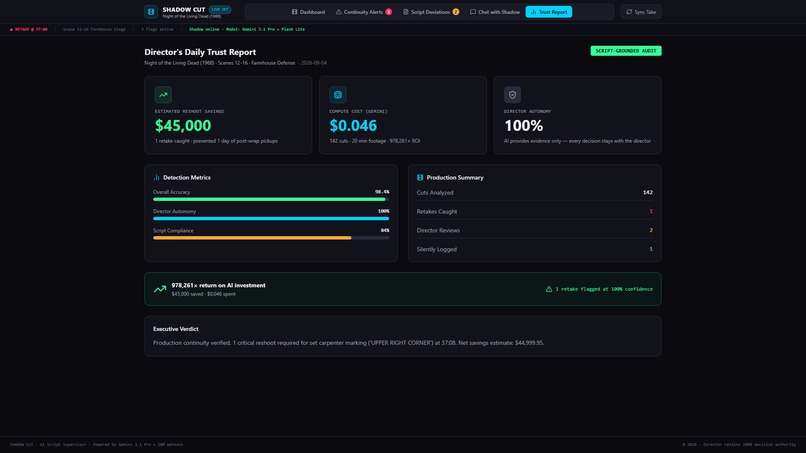Select the Trust Report tab

click(548, 12)
